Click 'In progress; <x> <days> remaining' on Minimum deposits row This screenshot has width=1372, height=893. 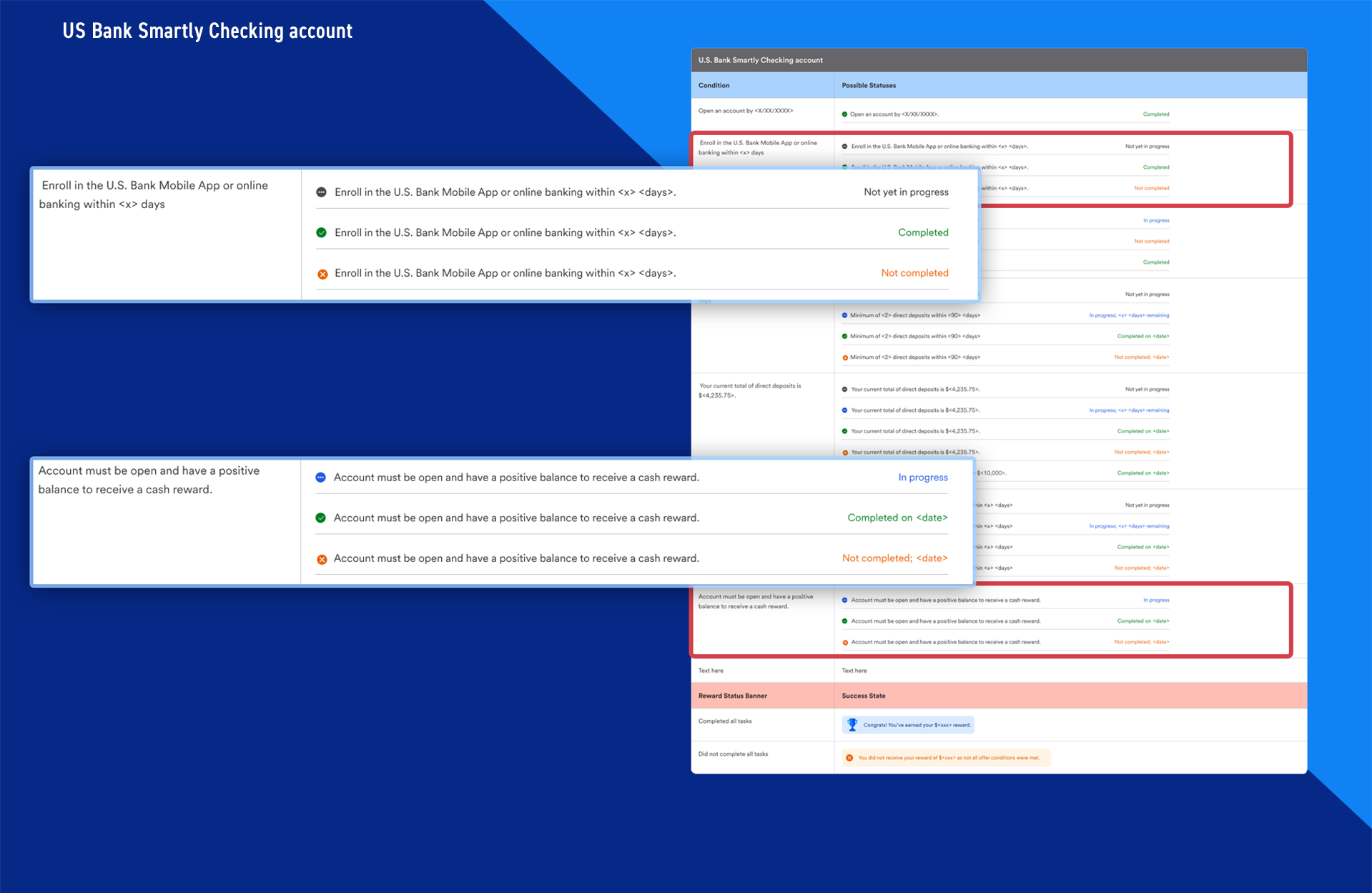pyautogui.click(x=1129, y=315)
